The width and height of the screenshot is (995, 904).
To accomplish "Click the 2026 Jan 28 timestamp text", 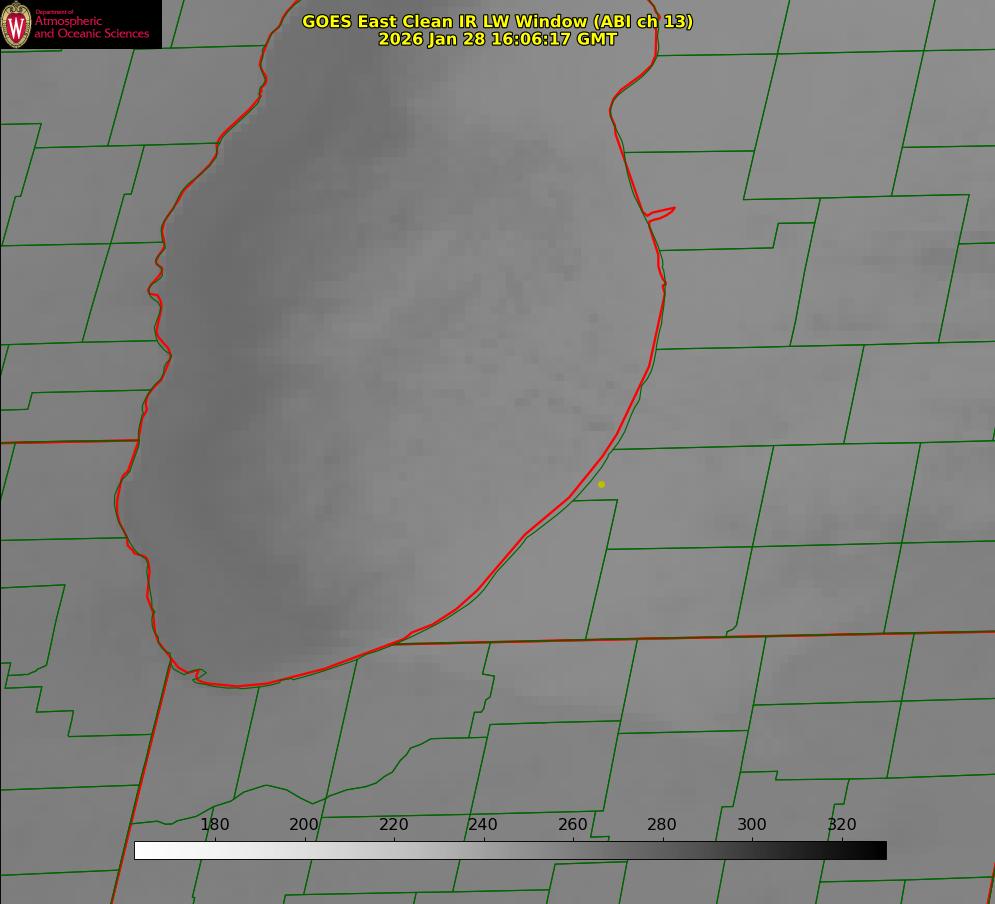I will pos(497,39).
